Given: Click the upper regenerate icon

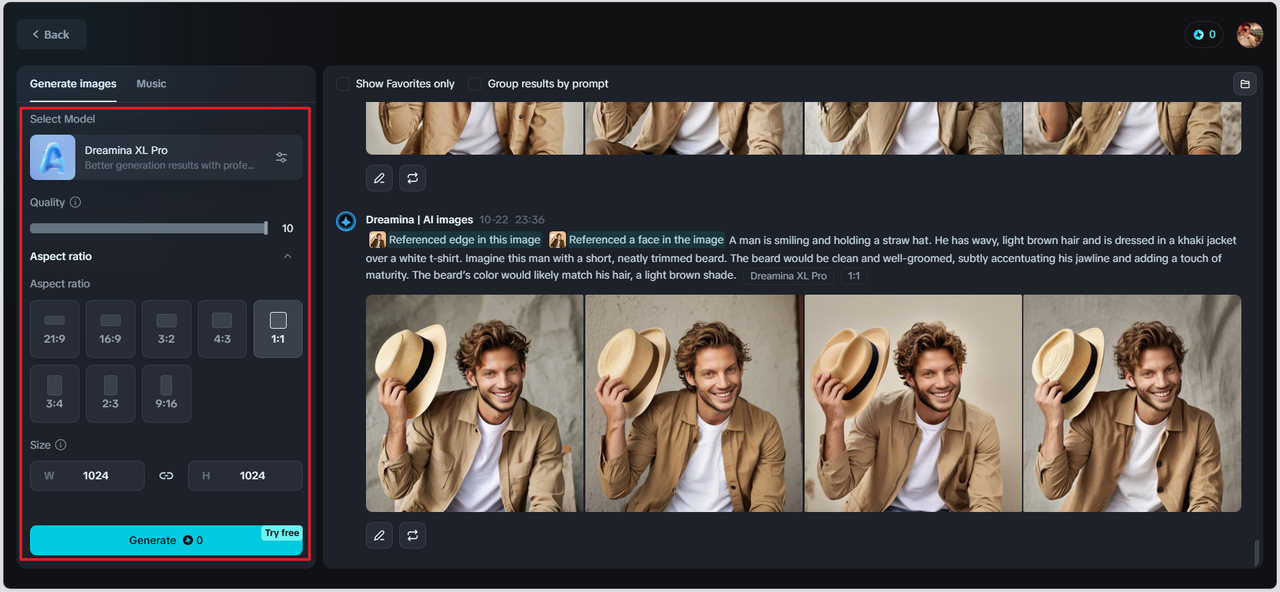Looking at the screenshot, I should (412, 179).
